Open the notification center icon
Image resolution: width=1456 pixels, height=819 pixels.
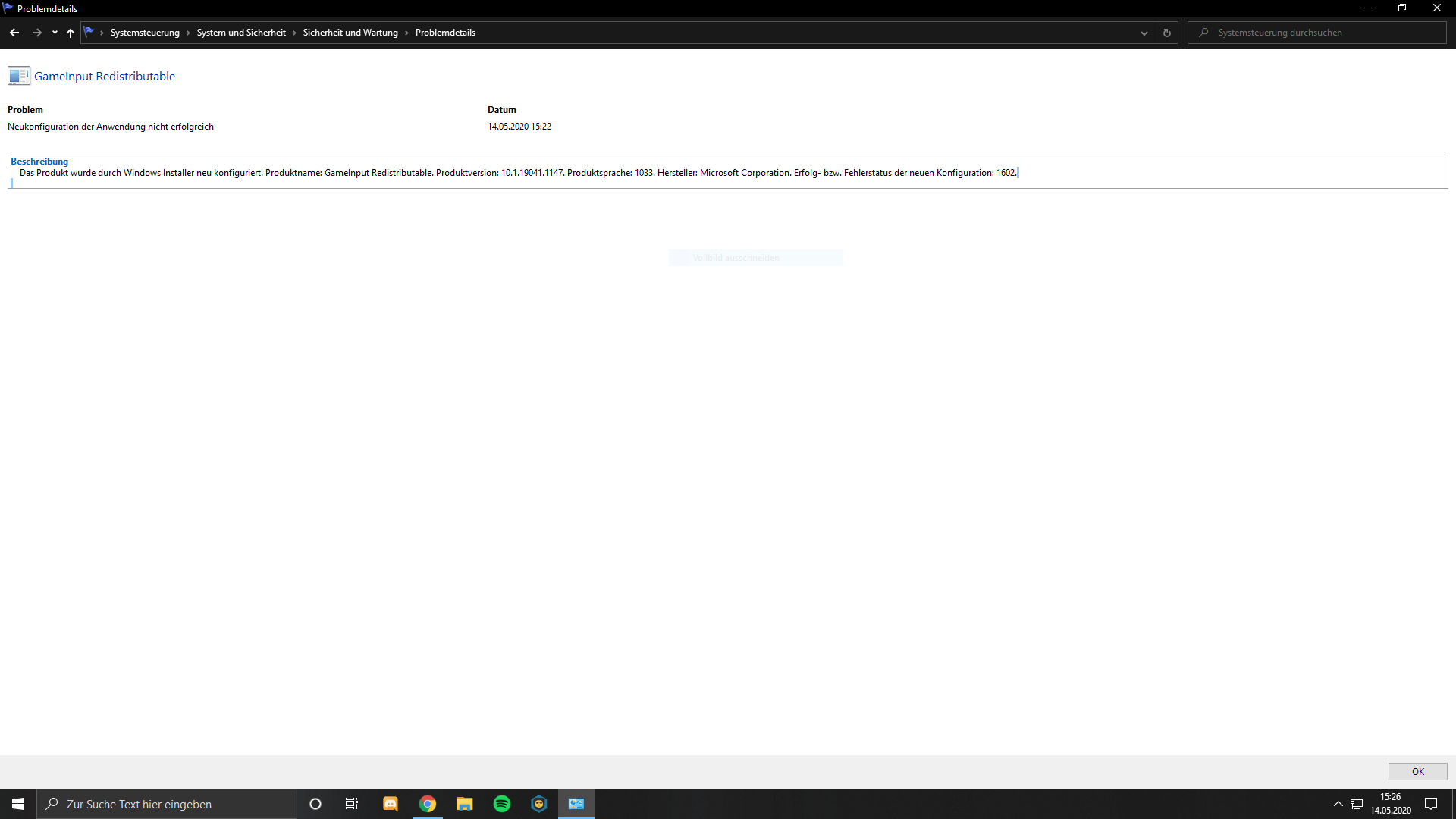click(1431, 804)
